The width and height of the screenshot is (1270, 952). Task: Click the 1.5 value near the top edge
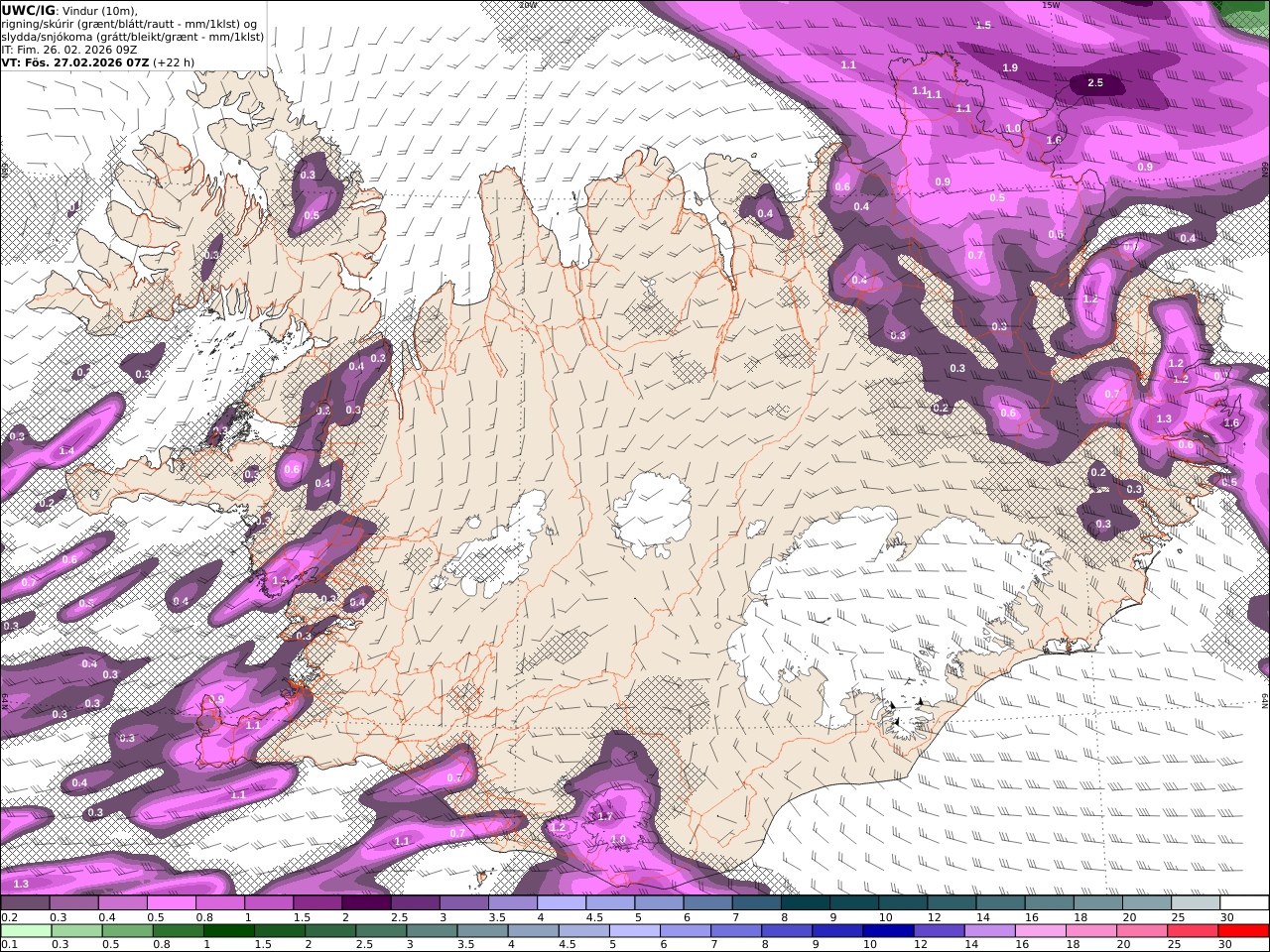983,25
